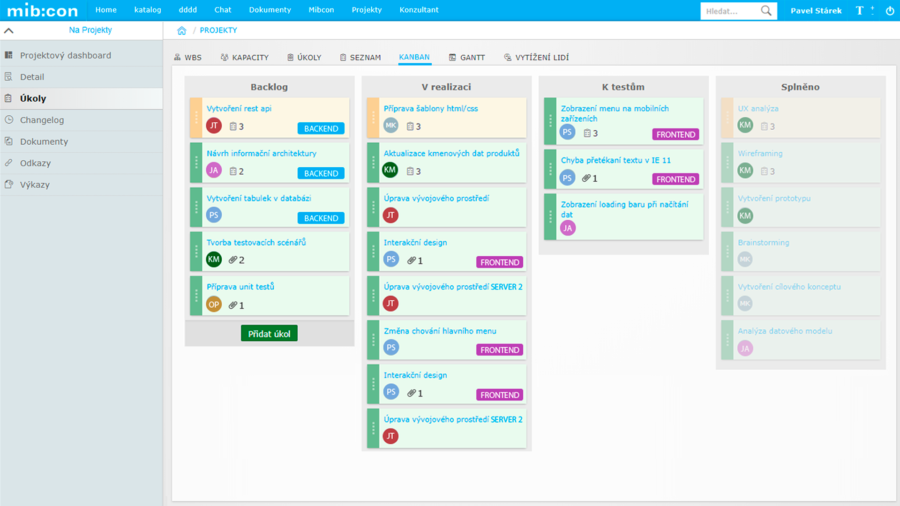The width and height of the screenshot is (900, 506).
Task: Click the Hledat search field
Action: coord(730,11)
